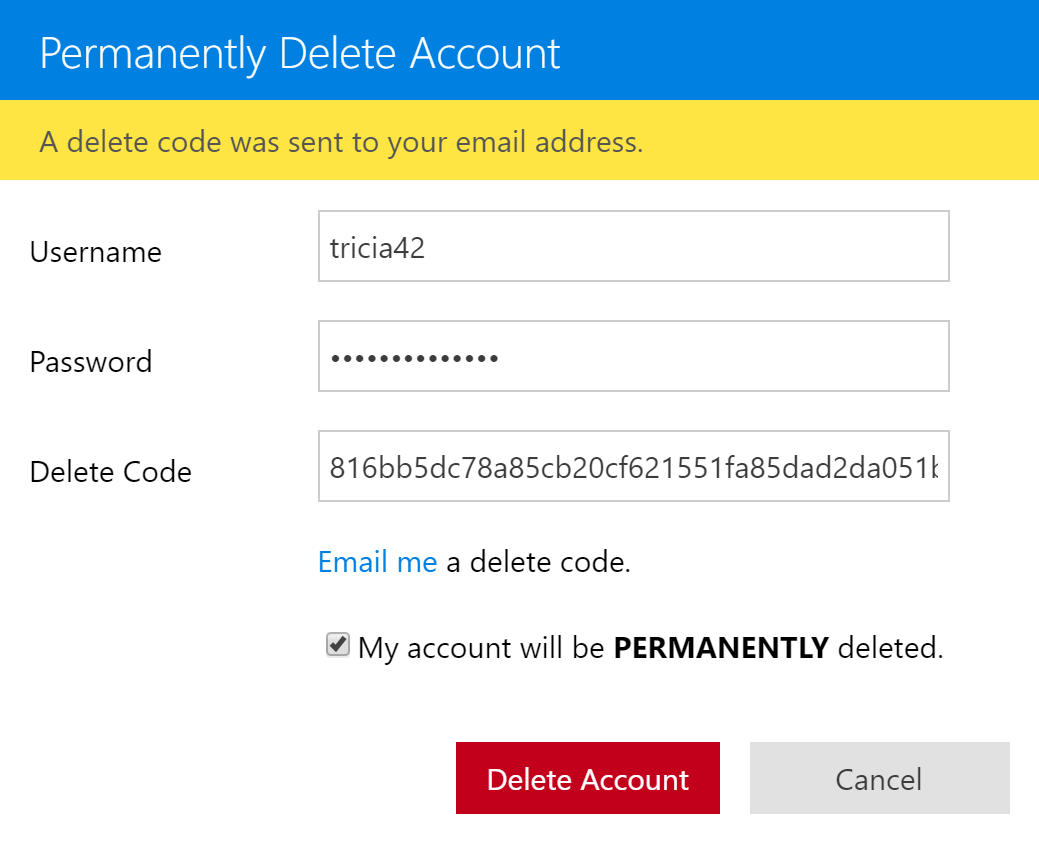Click the blue dialog header bar
The width and height of the screenshot is (1039, 844).
pos(520,50)
